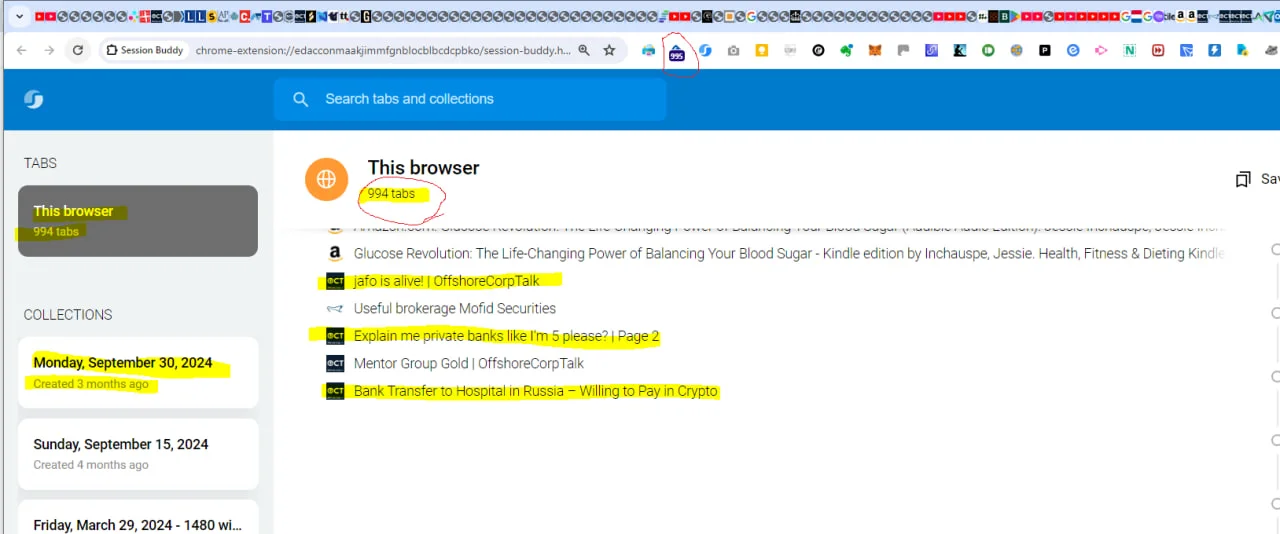Click the orange globe This browser icon
Screen dimensions: 1280x534
point(327,180)
